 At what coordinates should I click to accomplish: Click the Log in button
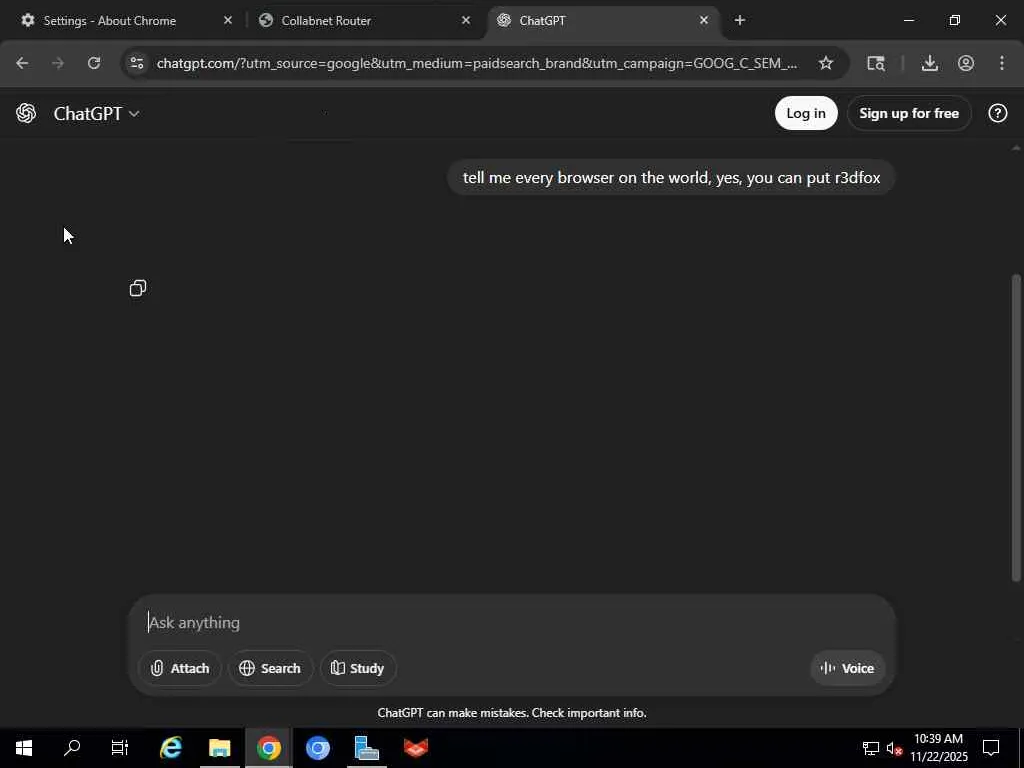806,113
